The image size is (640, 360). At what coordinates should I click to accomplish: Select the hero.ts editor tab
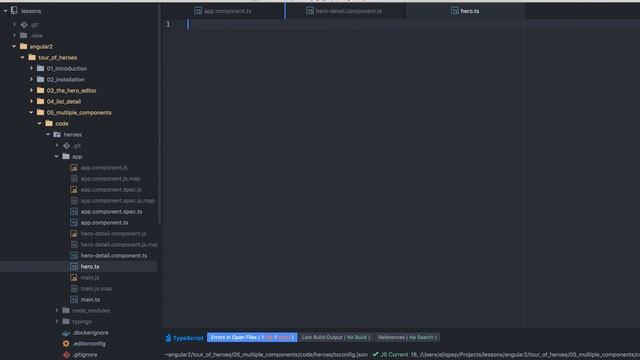coord(465,11)
